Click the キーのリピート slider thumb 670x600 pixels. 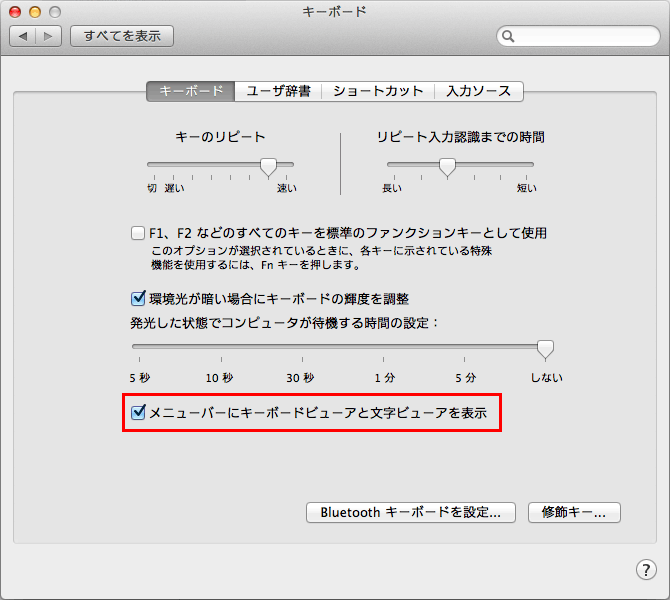(x=268, y=167)
